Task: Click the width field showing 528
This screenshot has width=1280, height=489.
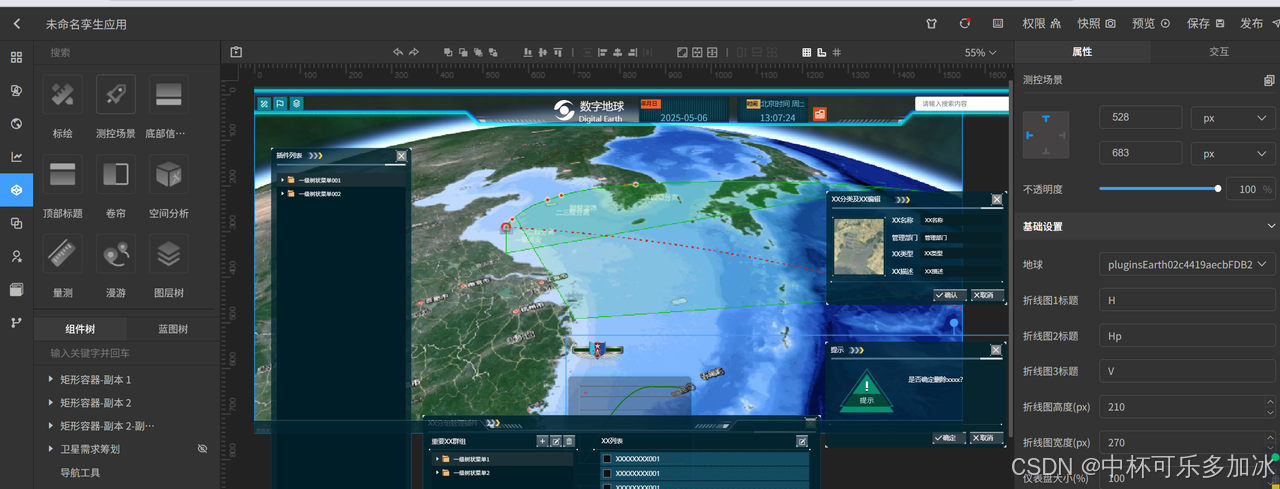Action: (1140, 118)
